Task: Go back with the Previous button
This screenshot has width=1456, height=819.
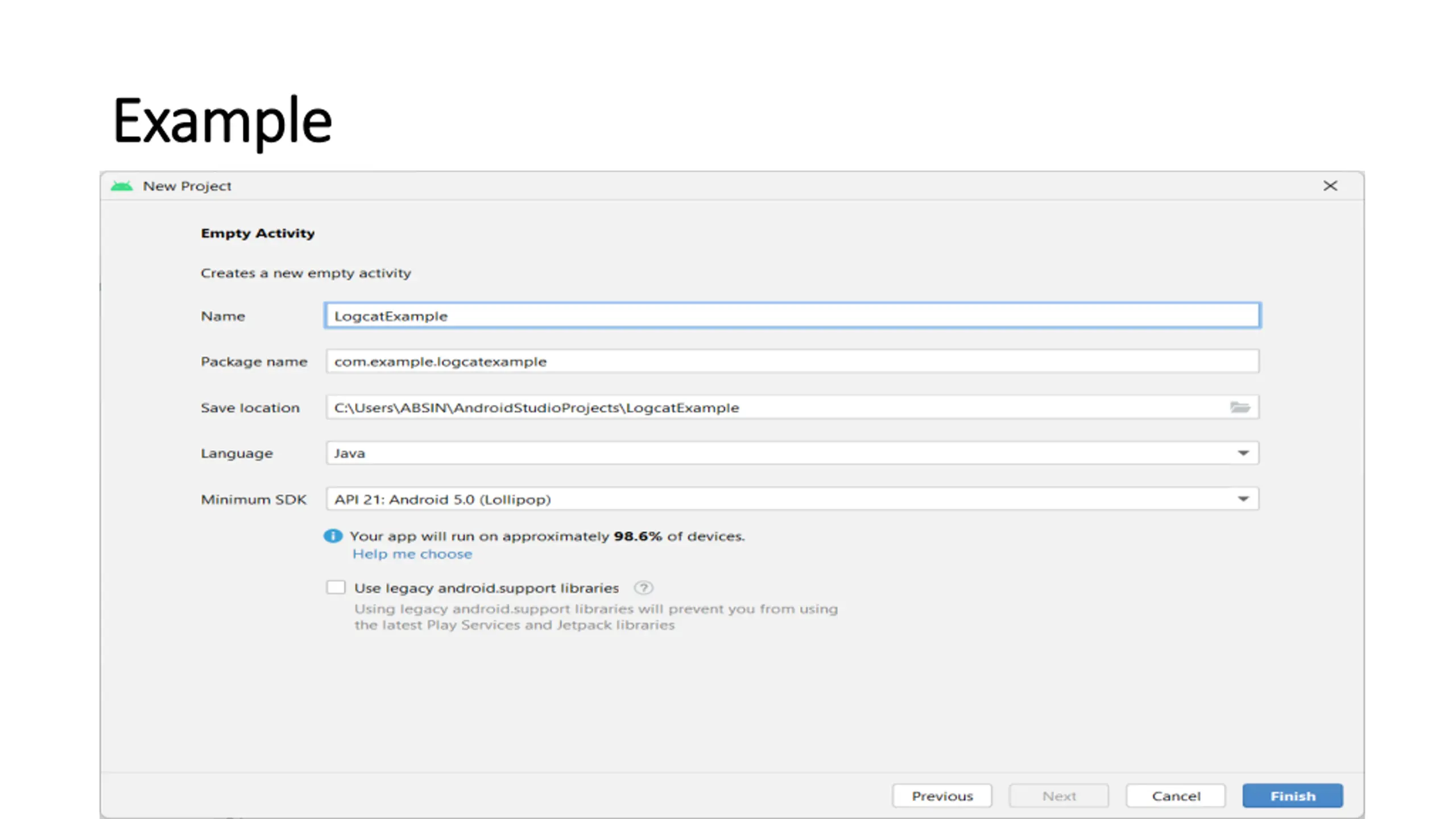Action: point(942,796)
